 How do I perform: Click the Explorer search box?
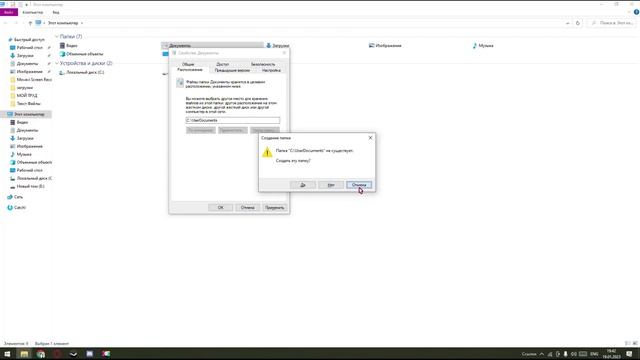click(612, 23)
